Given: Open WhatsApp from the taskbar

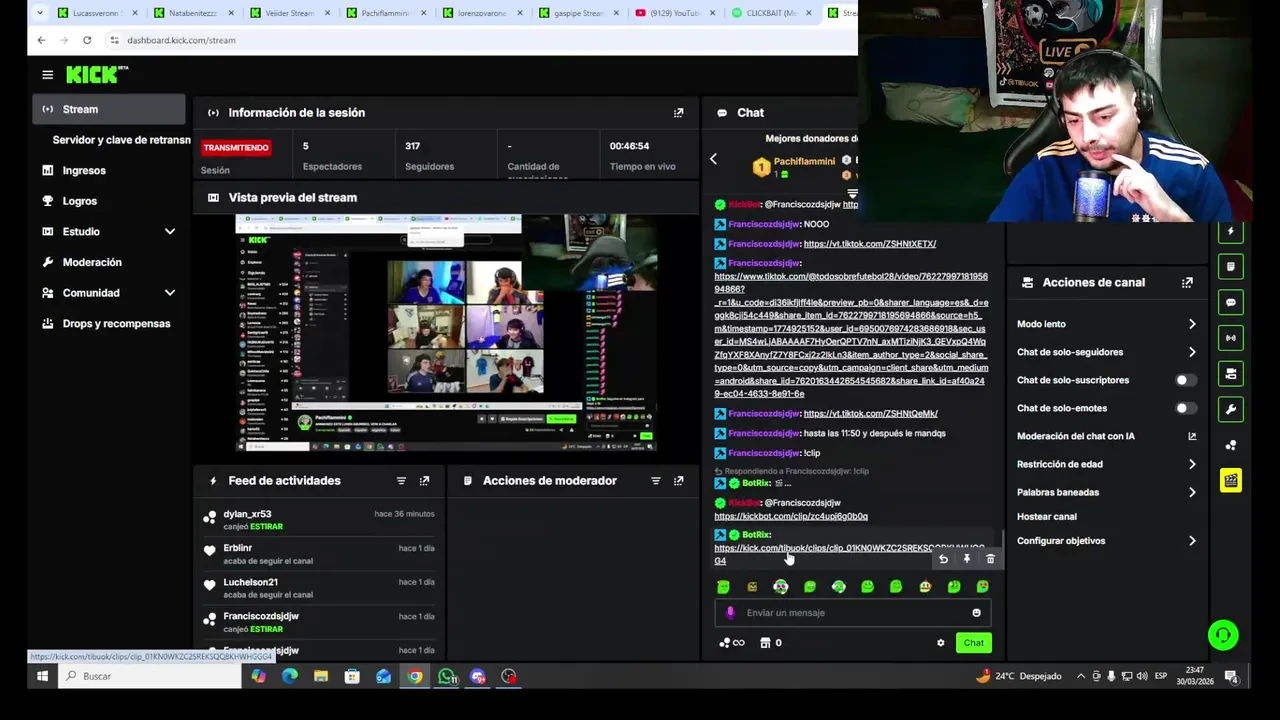Looking at the screenshot, I should tap(446, 676).
